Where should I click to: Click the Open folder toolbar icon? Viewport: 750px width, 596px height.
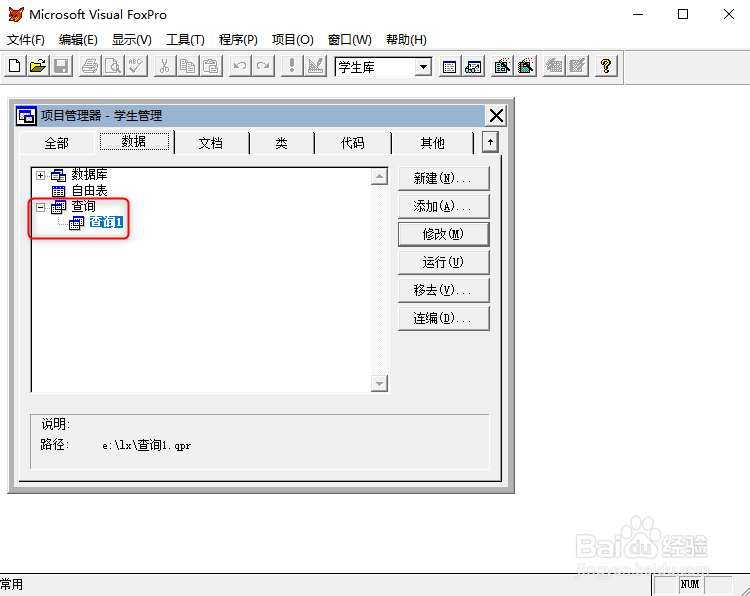point(38,66)
